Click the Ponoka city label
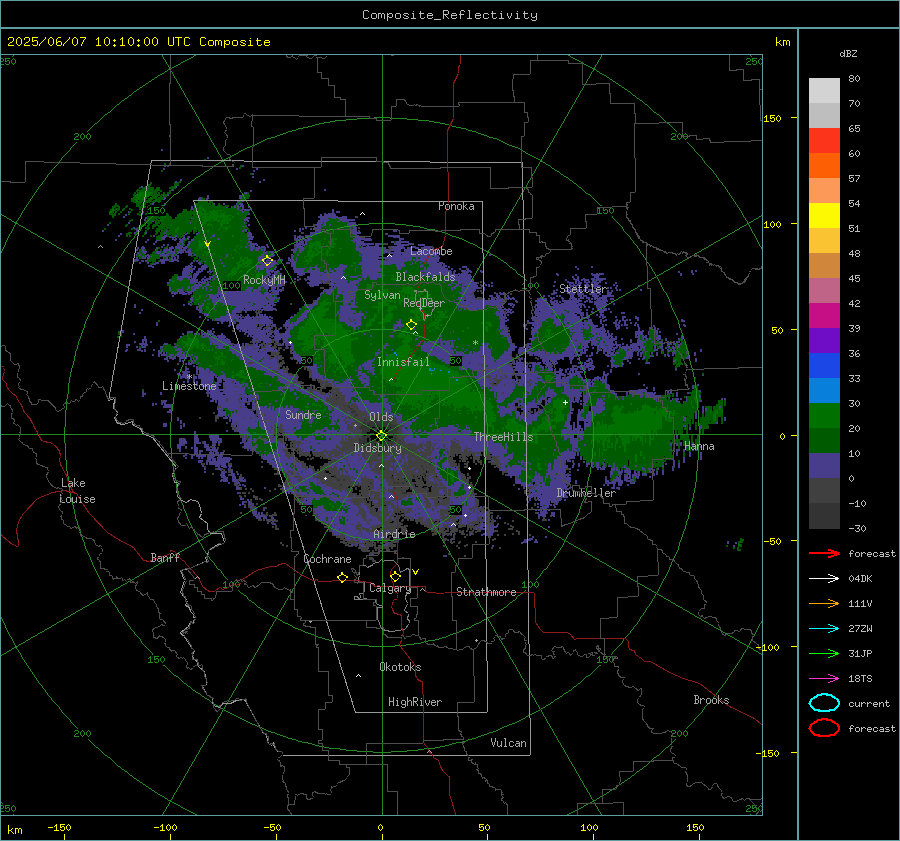900x841 pixels. point(456,206)
